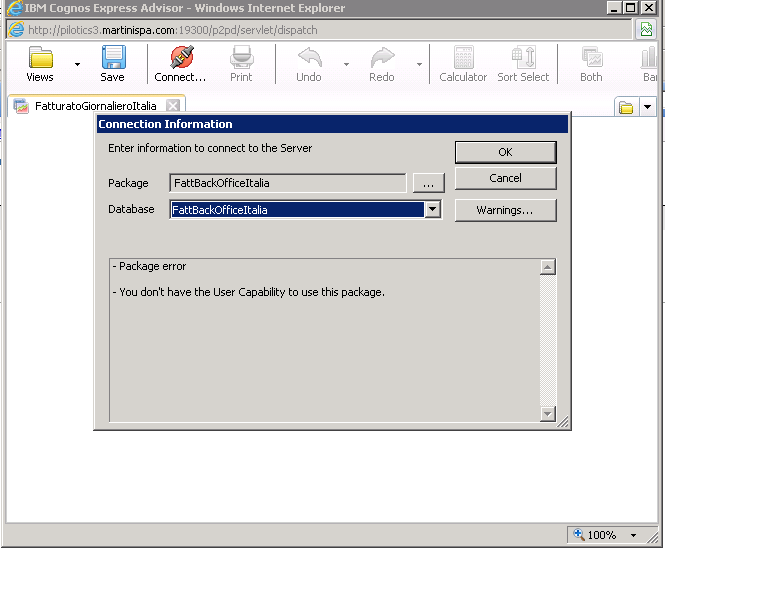The width and height of the screenshot is (768, 614).
Task: Confirm the connection with OK
Action: pos(505,152)
